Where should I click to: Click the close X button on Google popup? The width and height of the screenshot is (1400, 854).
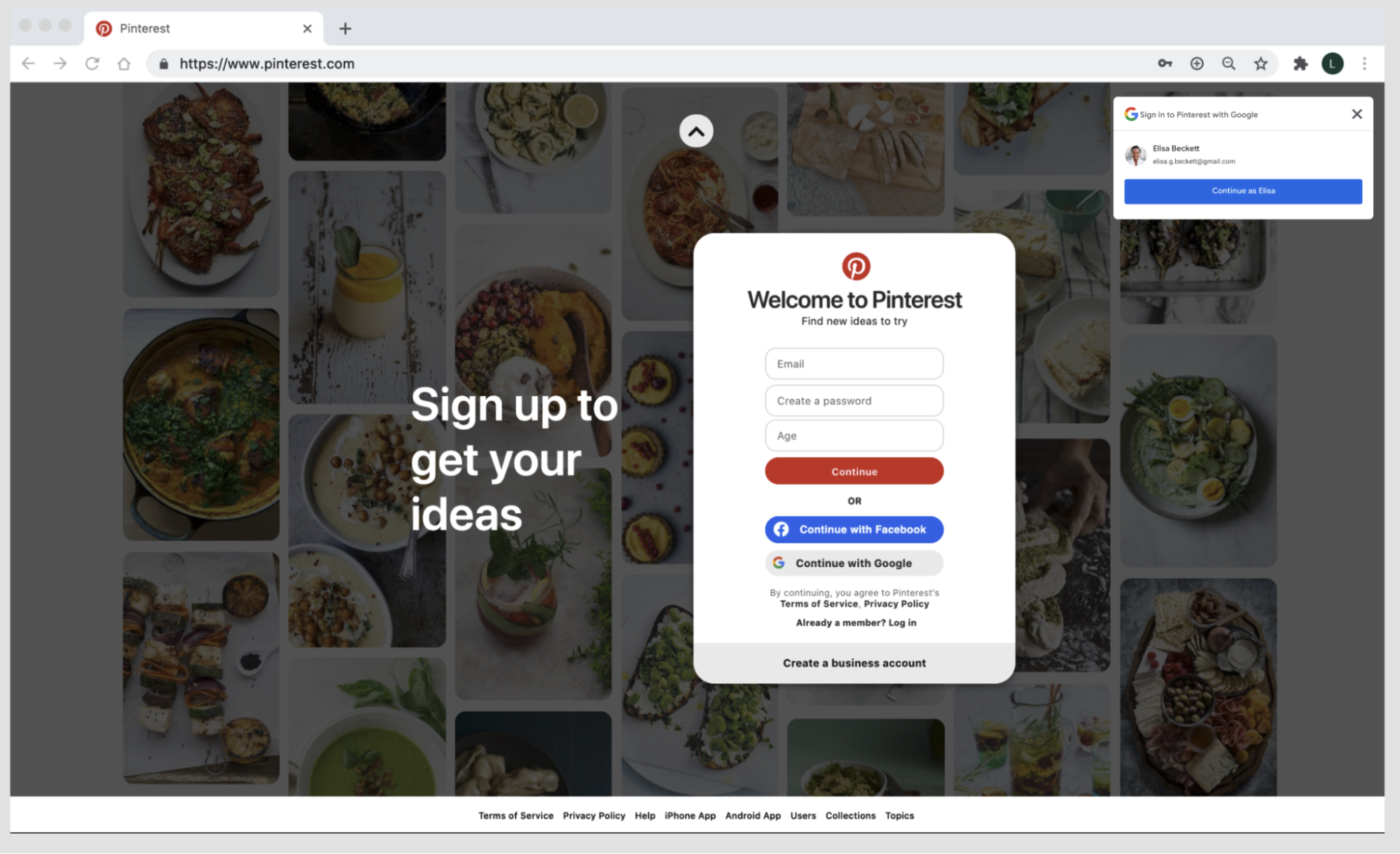1356,113
